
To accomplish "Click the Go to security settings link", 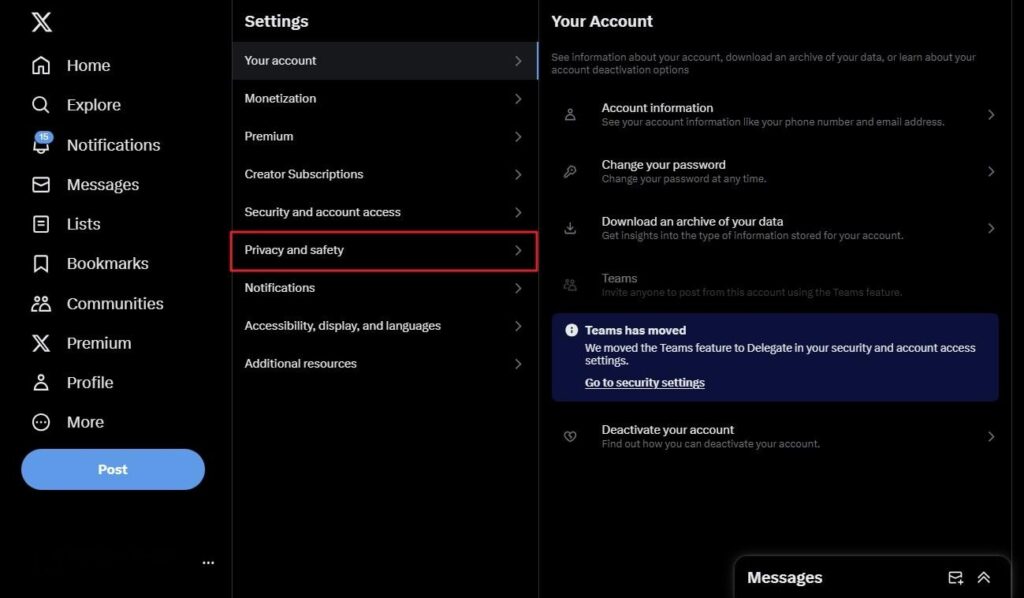I will point(644,382).
